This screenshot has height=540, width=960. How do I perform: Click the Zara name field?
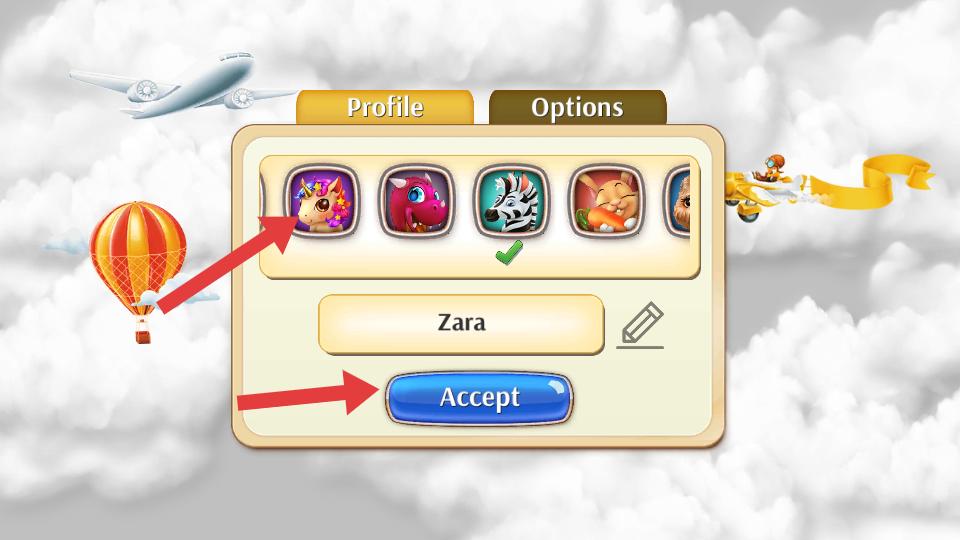[x=461, y=324]
